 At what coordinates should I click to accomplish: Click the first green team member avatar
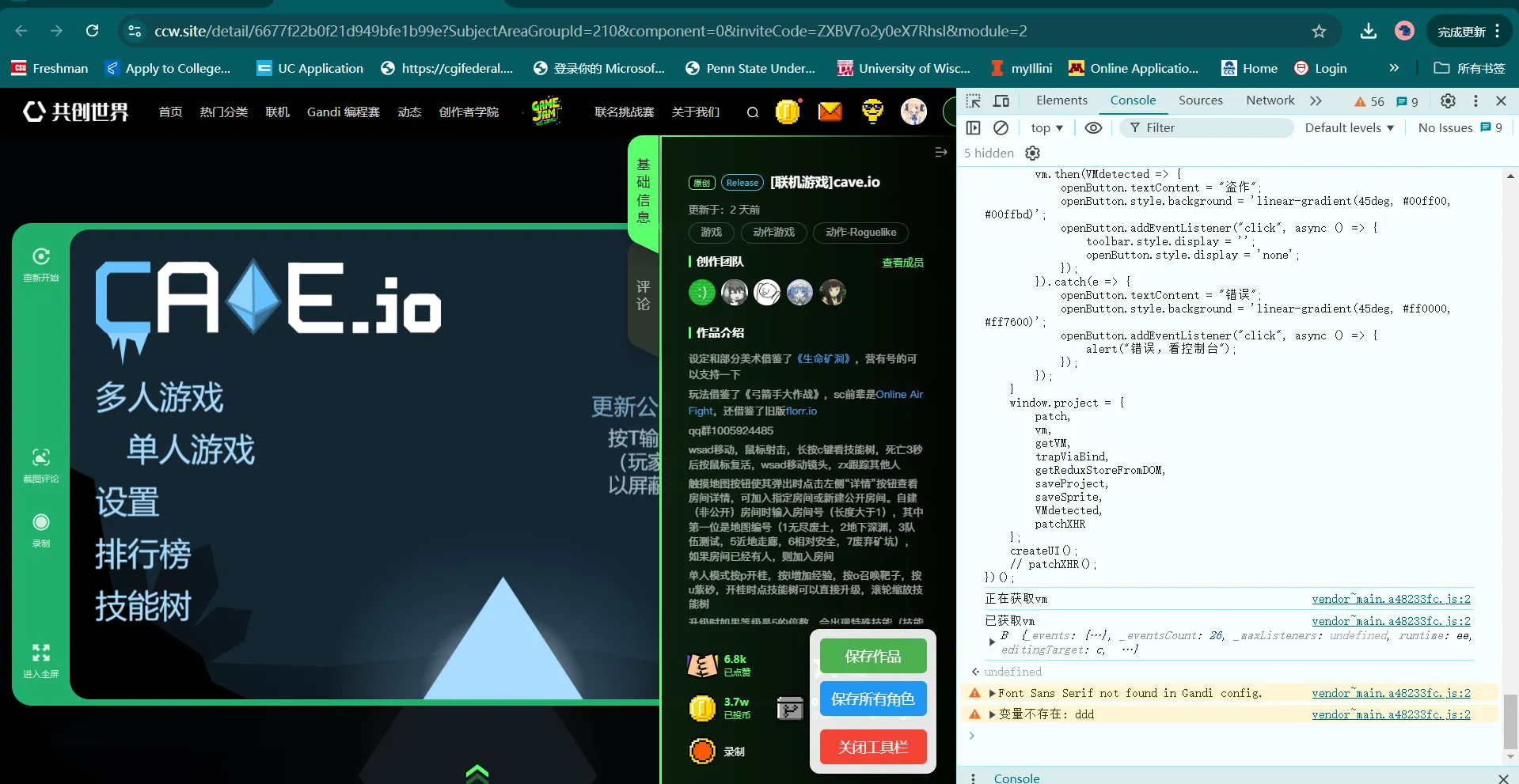point(701,293)
